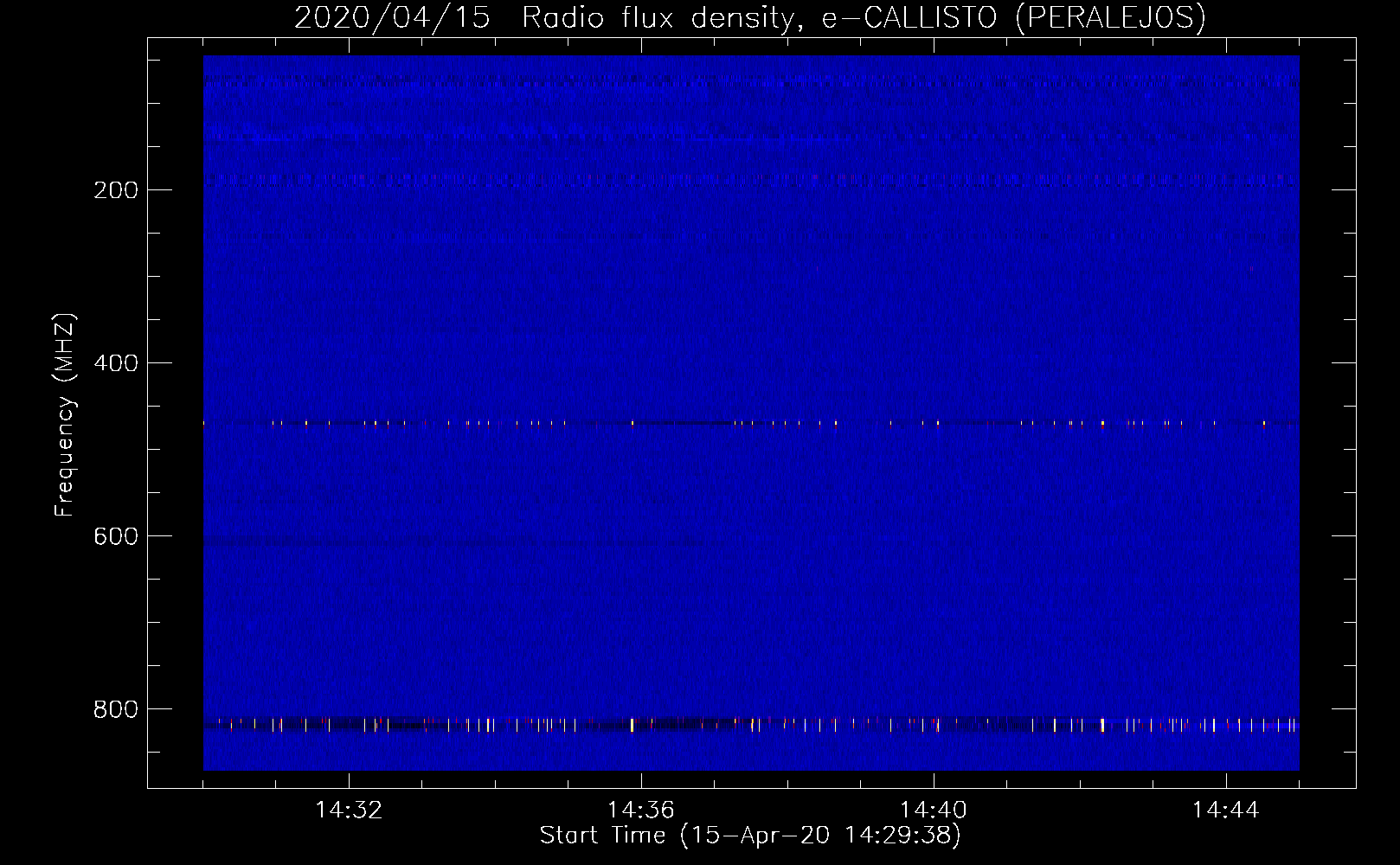Viewport: 1400px width, 865px height.
Task: Click the 200 frequency tick label
Action: click(x=116, y=189)
